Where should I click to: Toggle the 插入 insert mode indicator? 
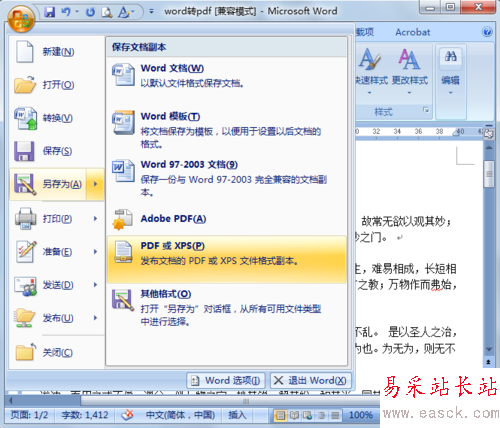coord(237,415)
